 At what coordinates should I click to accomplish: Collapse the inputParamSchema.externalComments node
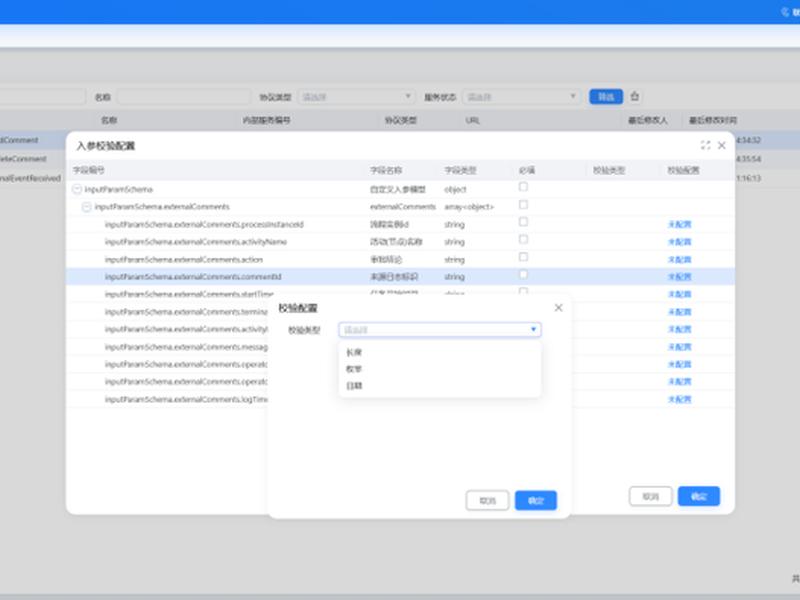coord(87,207)
